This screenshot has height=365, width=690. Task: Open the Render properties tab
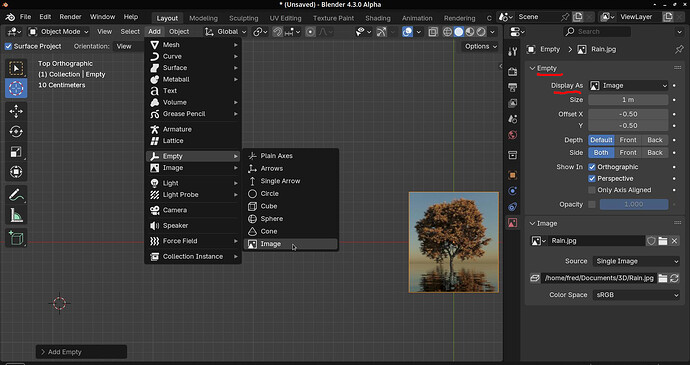tap(512, 71)
